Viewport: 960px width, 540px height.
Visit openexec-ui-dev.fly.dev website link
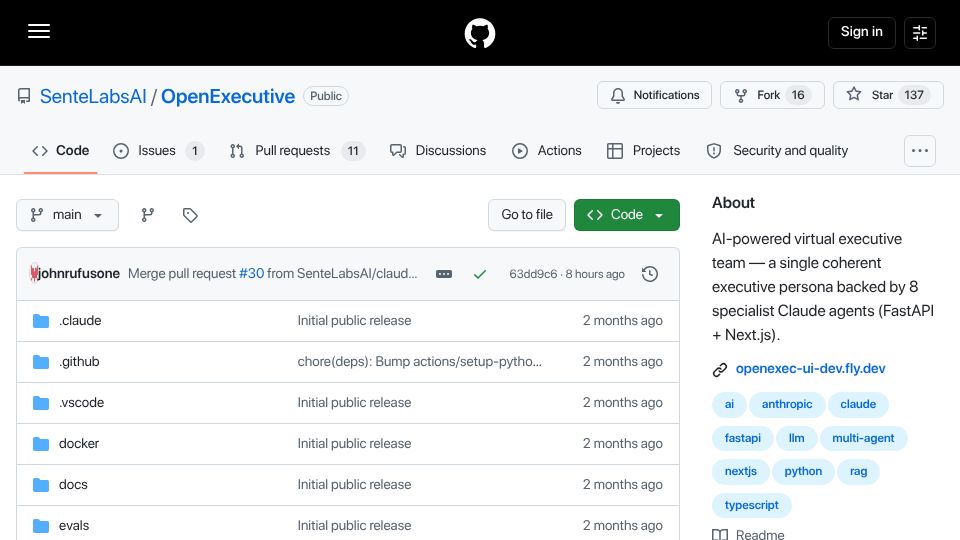810,369
